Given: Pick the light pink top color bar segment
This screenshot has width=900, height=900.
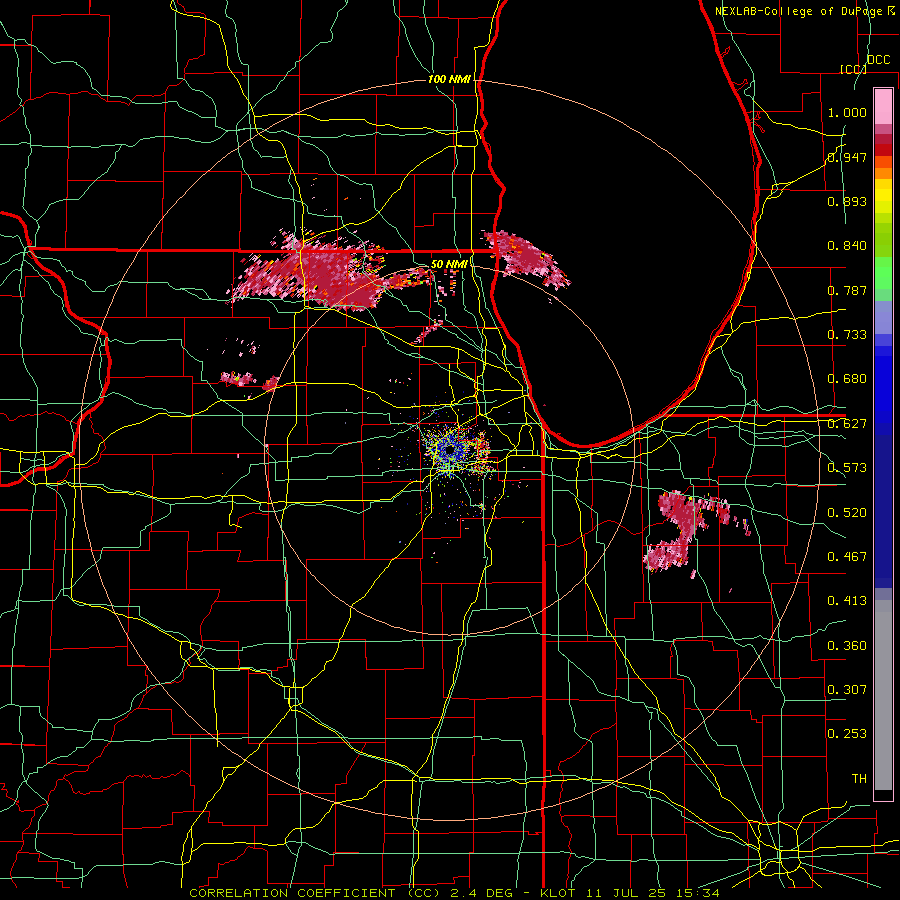Looking at the screenshot, I should point(883,106).
